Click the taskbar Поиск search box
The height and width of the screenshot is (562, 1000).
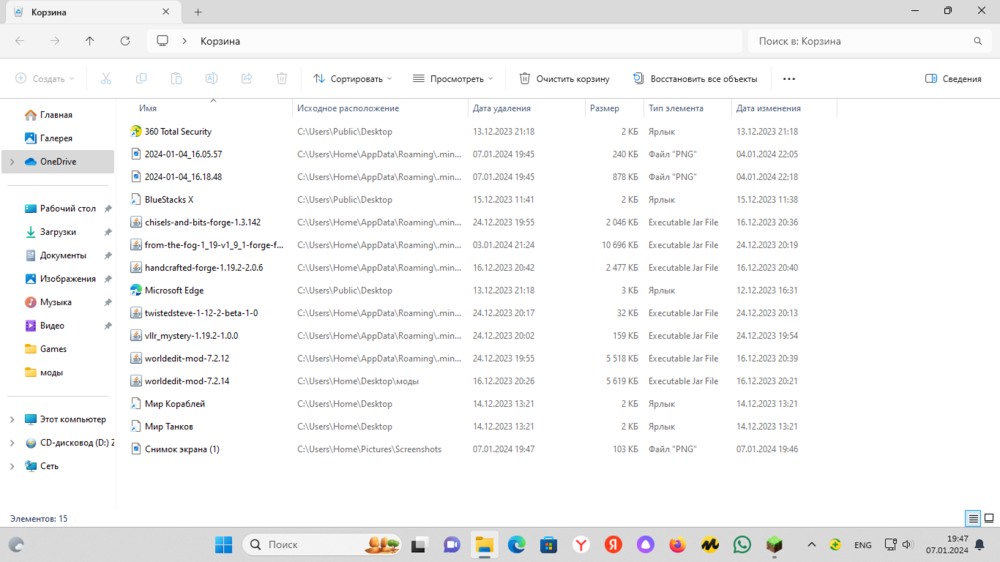pos(322,545)
